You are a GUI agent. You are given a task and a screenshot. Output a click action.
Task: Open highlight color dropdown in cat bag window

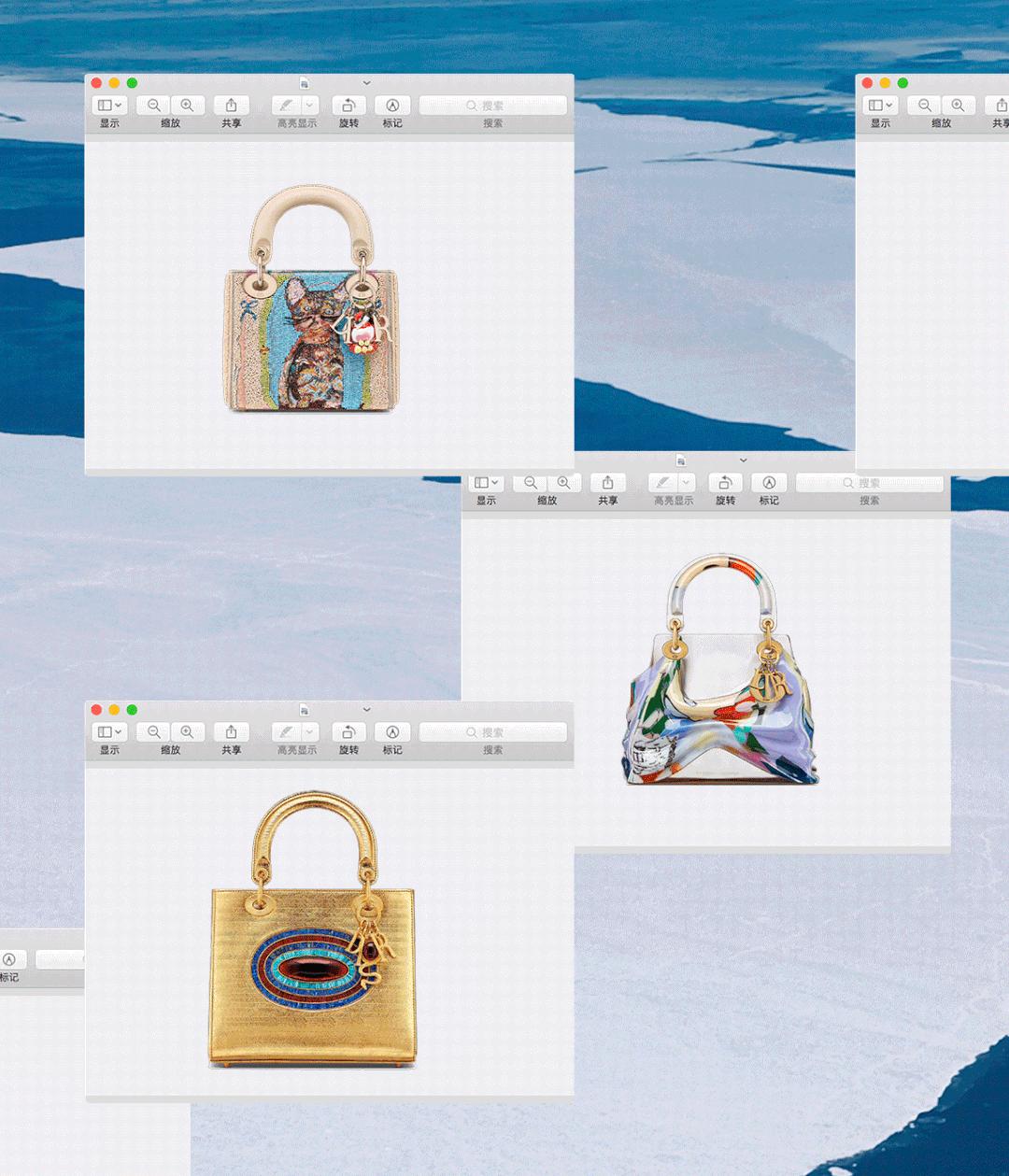(x=310, y=106)
